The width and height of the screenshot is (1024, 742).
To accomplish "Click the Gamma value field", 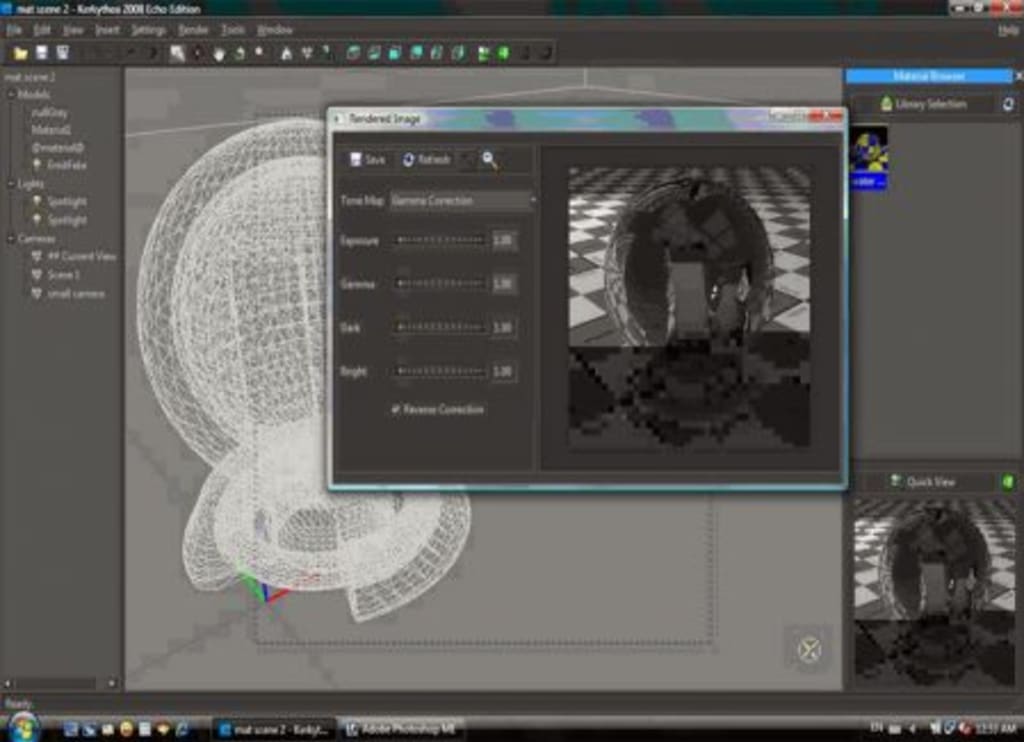I will [504, 283].
